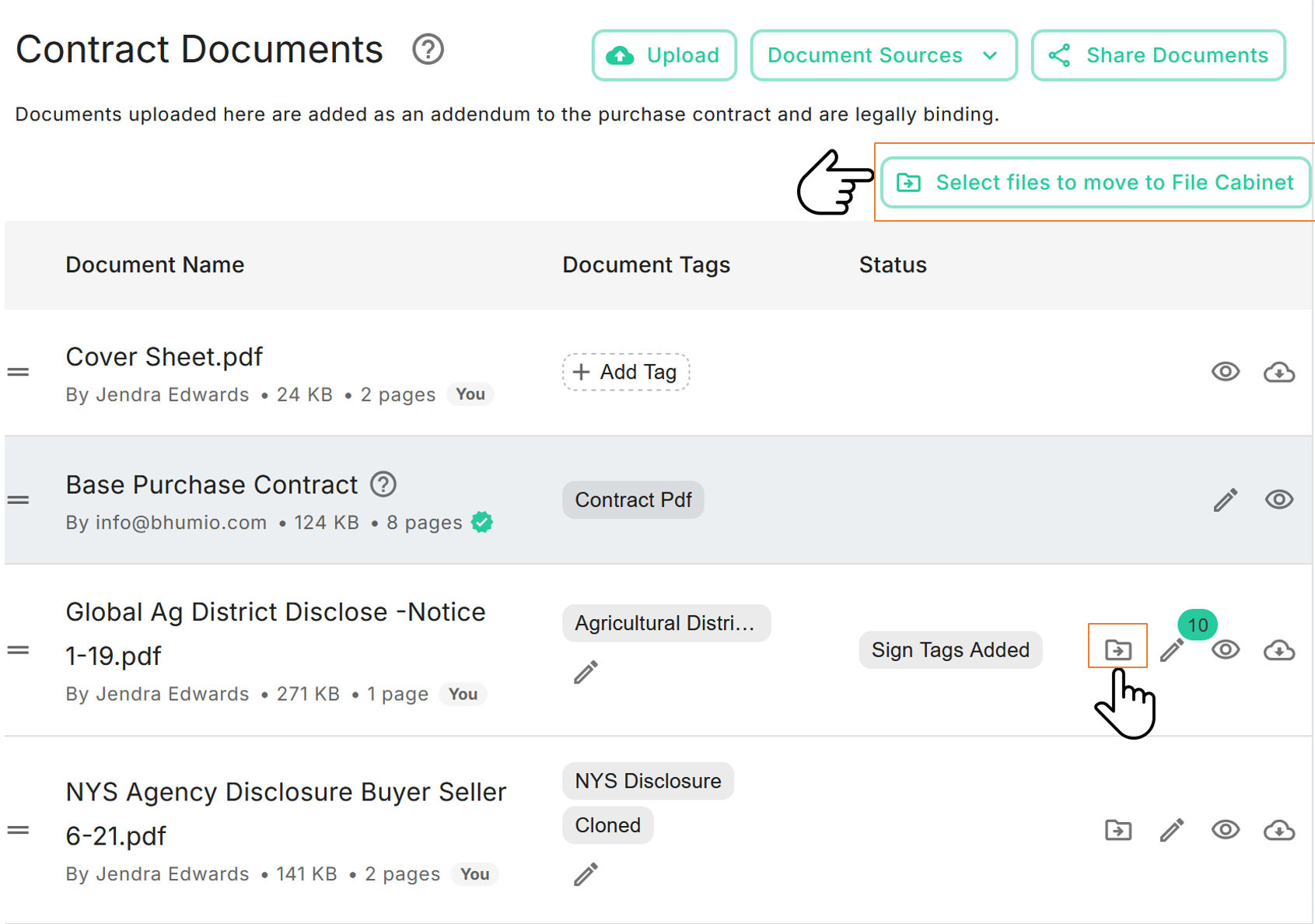Download Global Ag District Disclose -Notice 1-19.pdf
This screenshot has height=924, width=1315.
click(1279, 650)
